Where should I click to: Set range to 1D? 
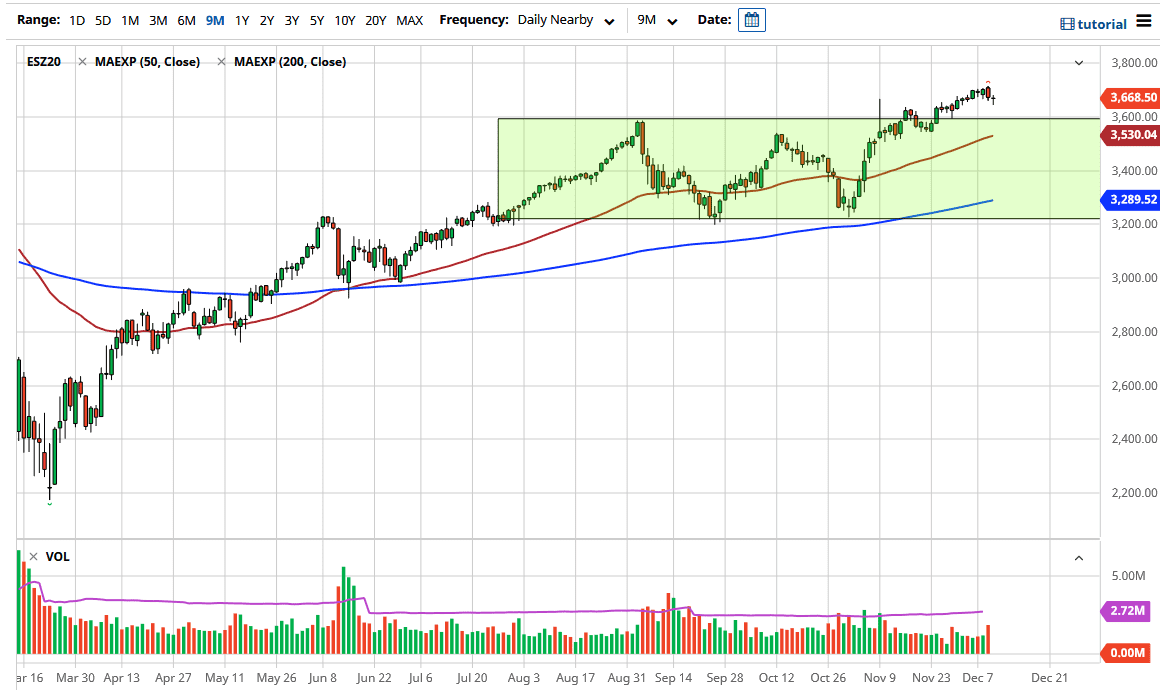(x=77, y=20)
